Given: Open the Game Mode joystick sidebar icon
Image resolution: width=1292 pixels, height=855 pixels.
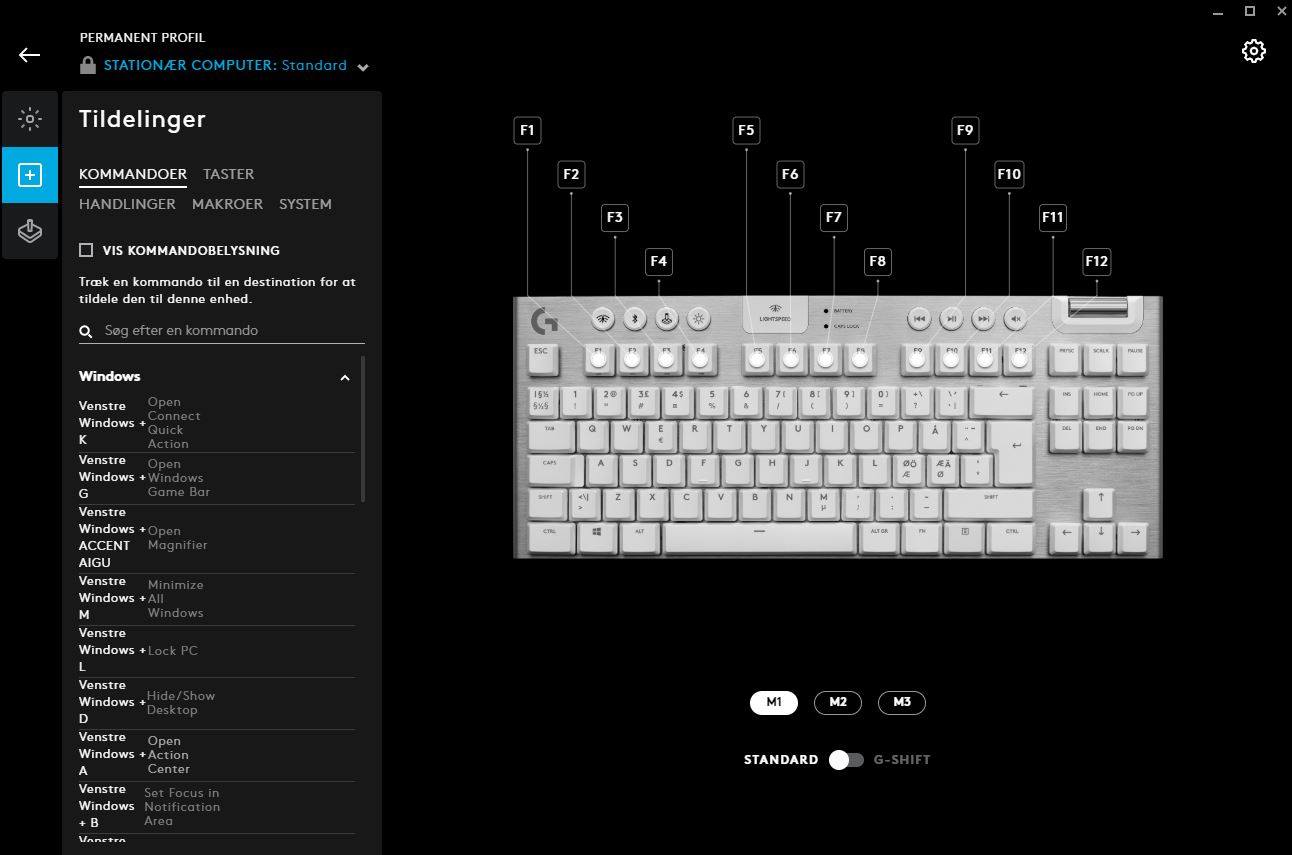Looking at the screenshot, I should pos(30,231).
